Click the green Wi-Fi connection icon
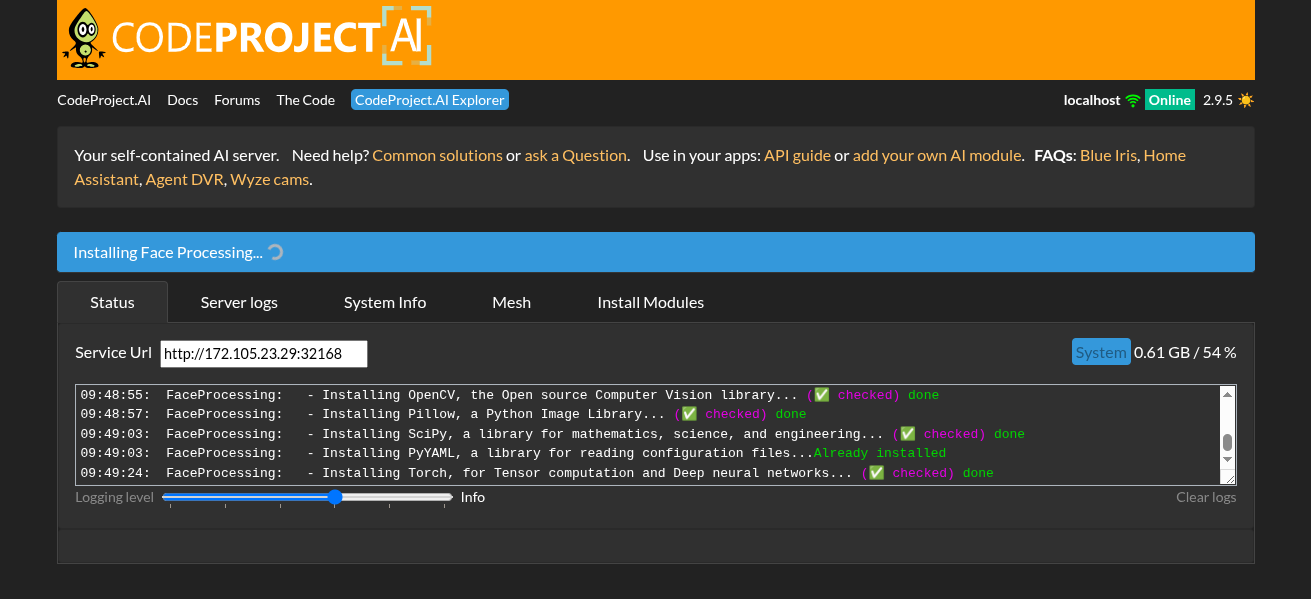The height and width of the screenshot is (599, 1311). tap(1132, 100)
